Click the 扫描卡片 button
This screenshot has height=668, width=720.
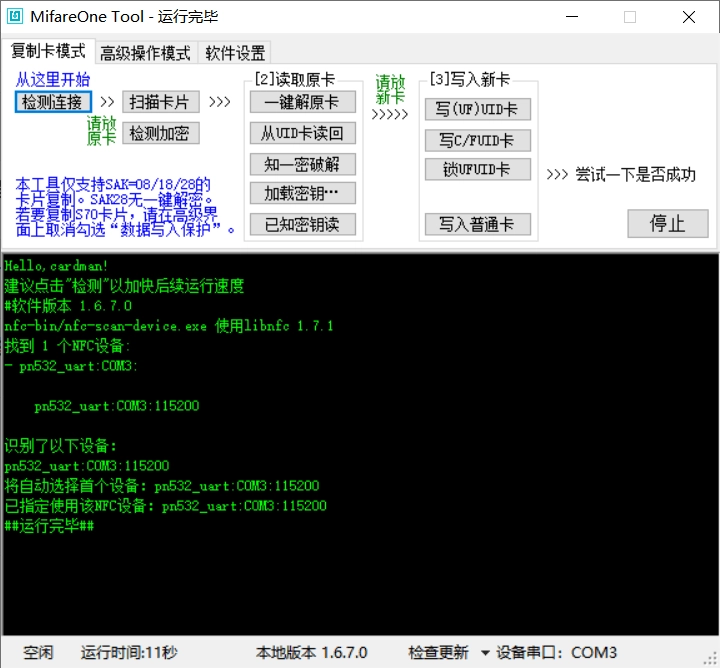[160, 102]
